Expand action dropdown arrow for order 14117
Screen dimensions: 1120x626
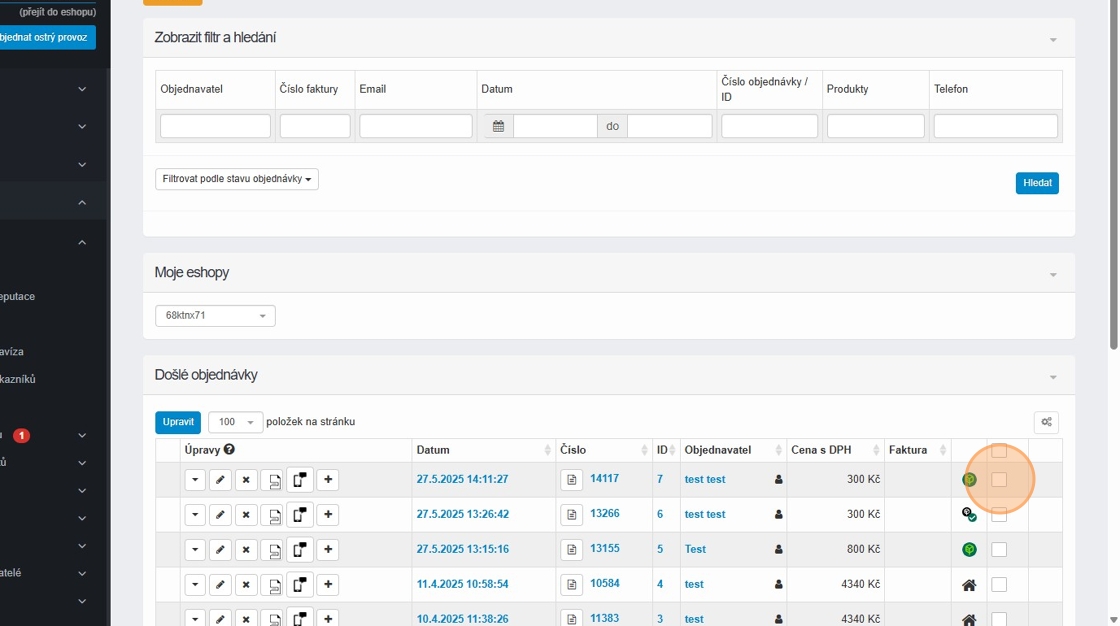coord(195,480)
